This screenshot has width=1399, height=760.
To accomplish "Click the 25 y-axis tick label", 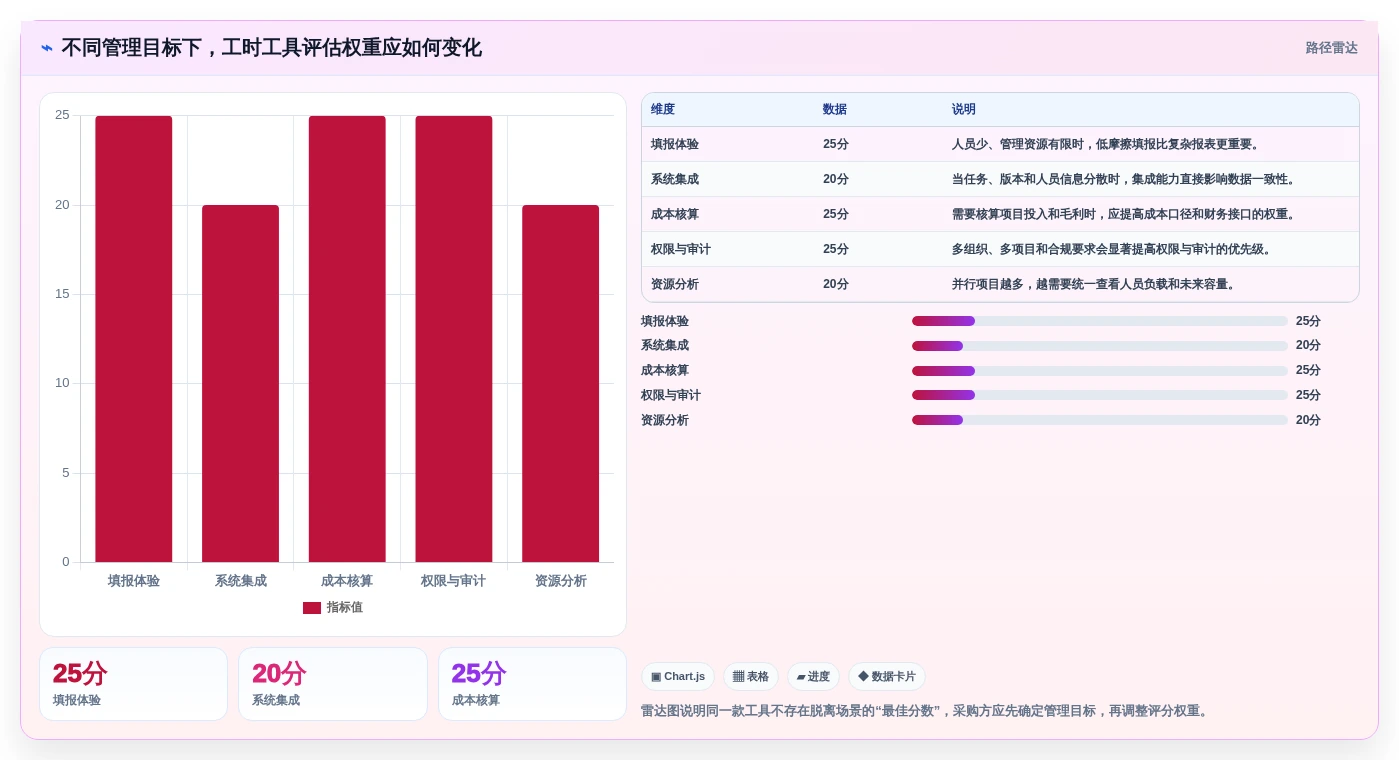I will [62, 115].
